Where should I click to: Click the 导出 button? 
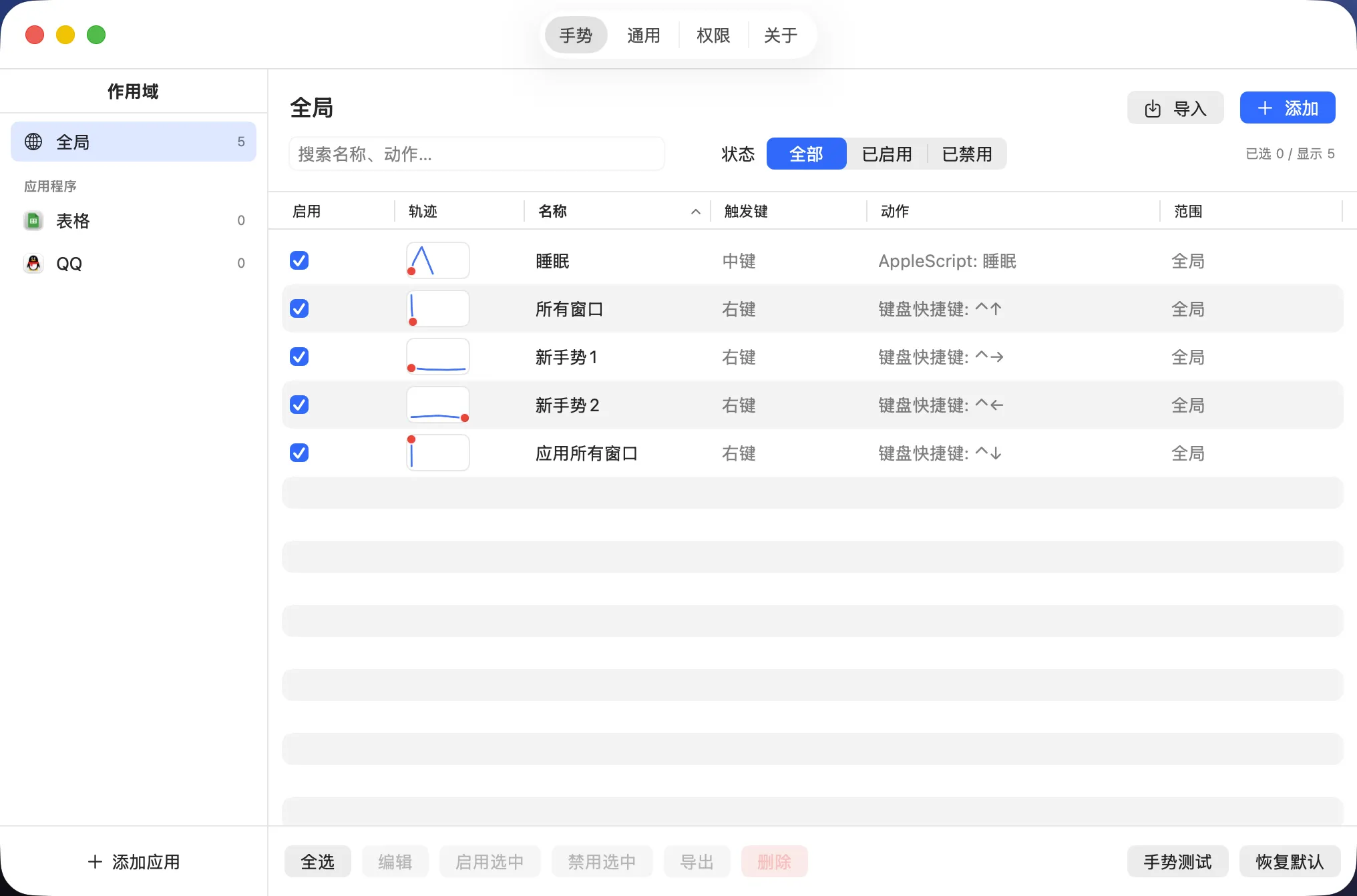tap(697, 861)
